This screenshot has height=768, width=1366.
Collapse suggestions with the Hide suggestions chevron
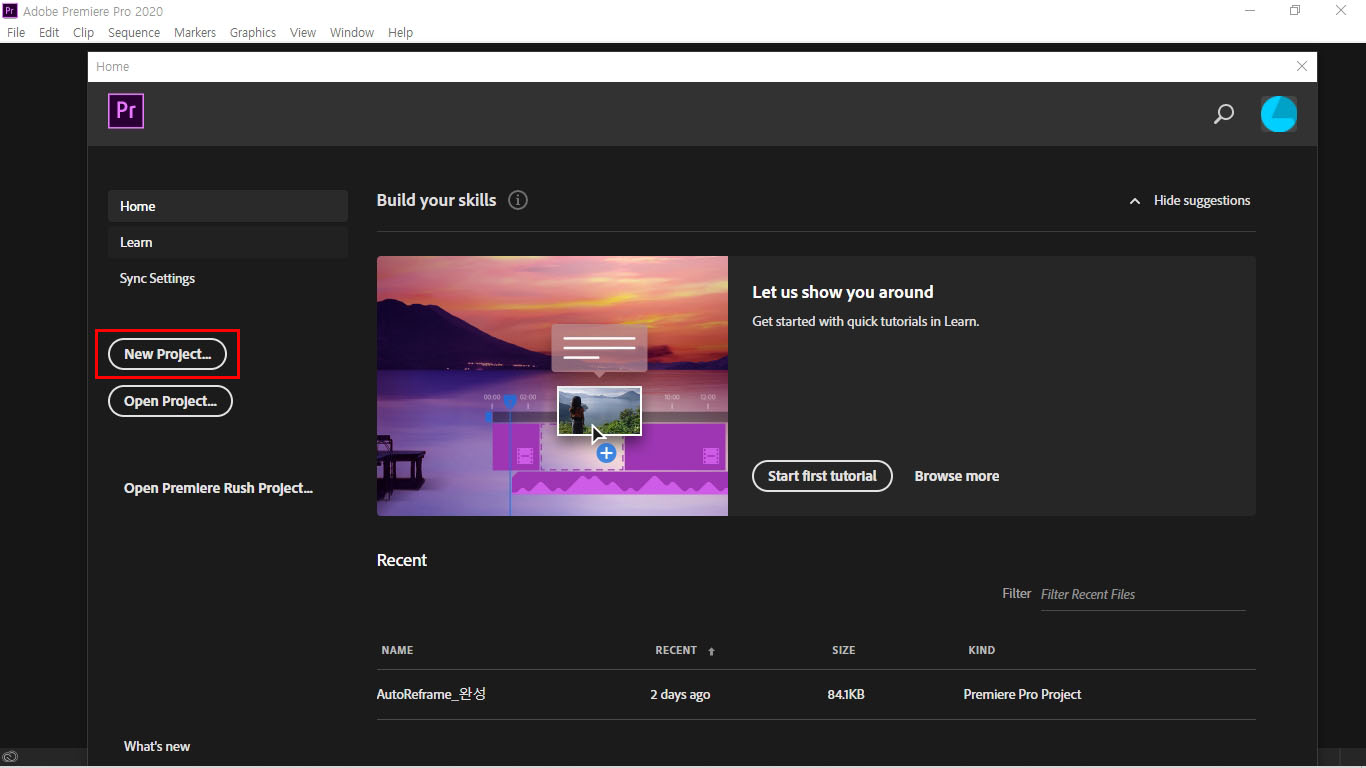1135,201
